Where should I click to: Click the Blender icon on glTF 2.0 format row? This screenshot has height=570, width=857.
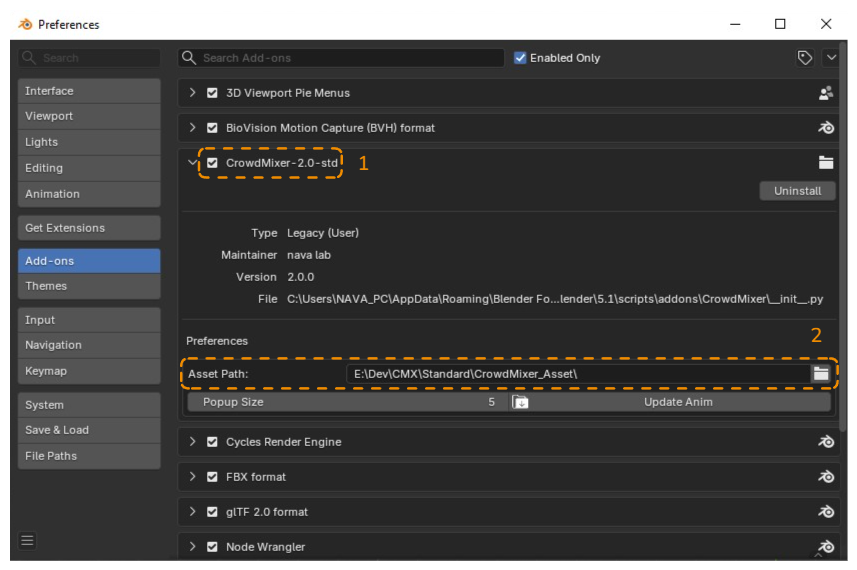click(825, 512)
